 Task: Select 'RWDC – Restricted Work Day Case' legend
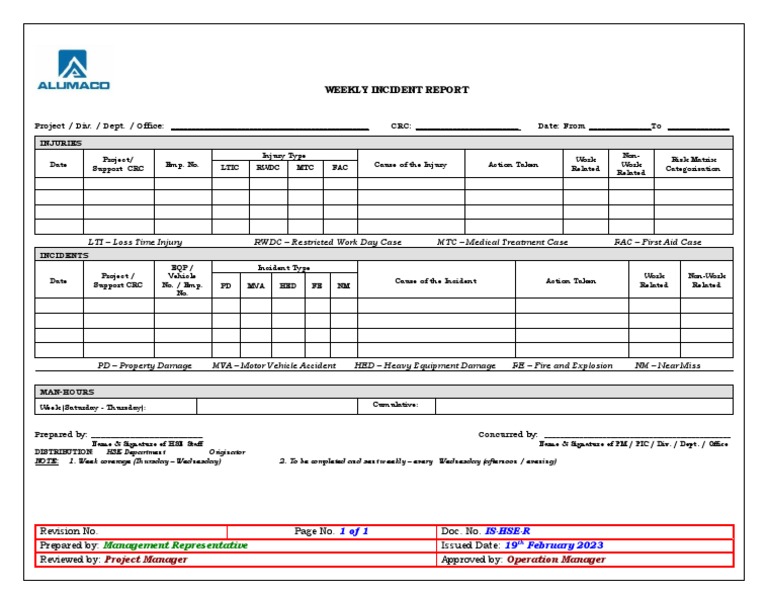point(327,242)
